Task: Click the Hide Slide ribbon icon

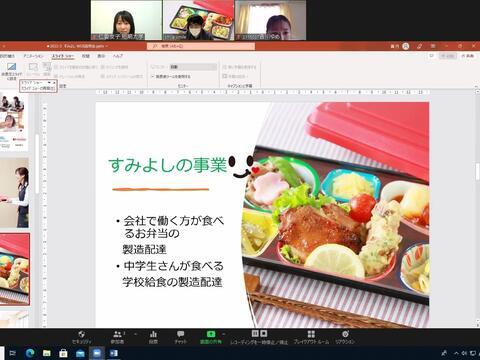Action: pos(11,72)
